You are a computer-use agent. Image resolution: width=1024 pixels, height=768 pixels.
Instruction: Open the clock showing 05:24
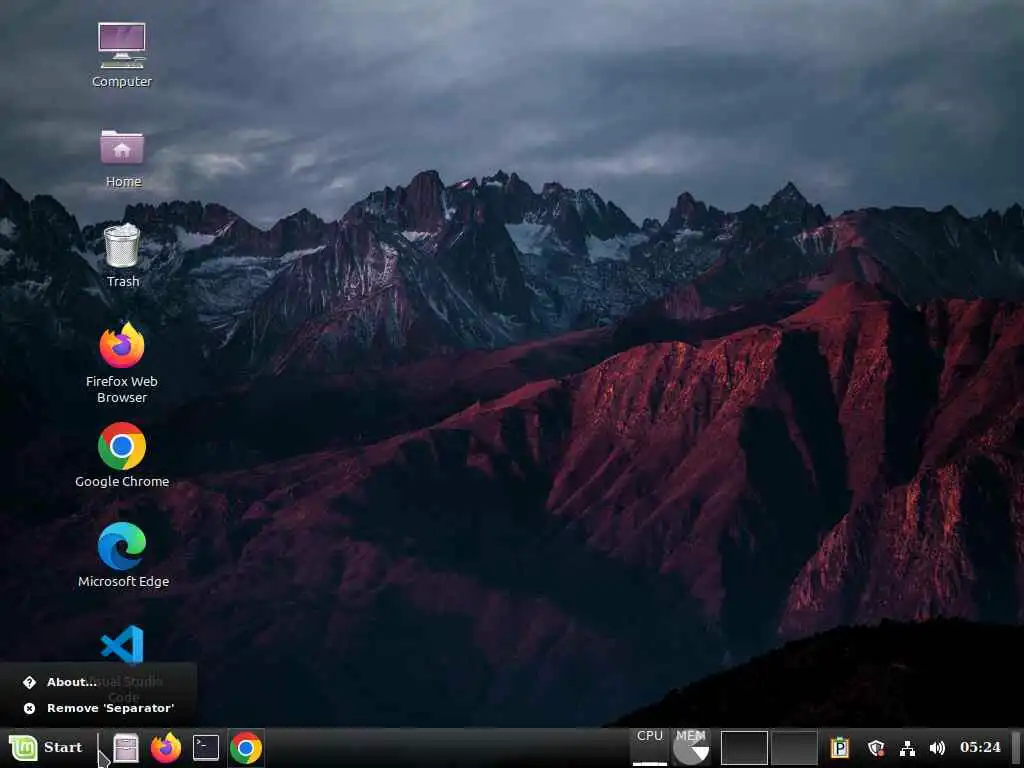tap(980, 747)
